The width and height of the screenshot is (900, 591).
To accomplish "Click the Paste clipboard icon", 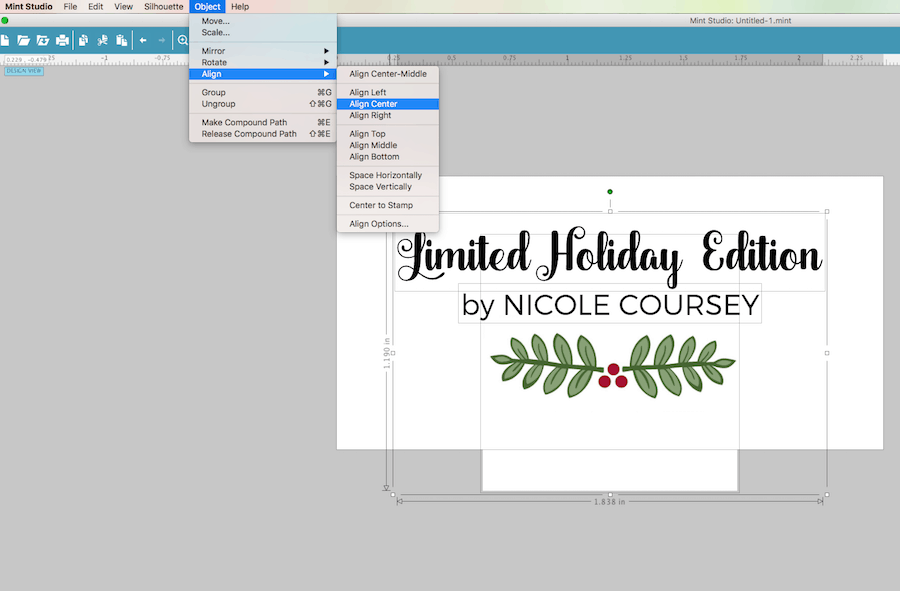I will coord(121,40).
